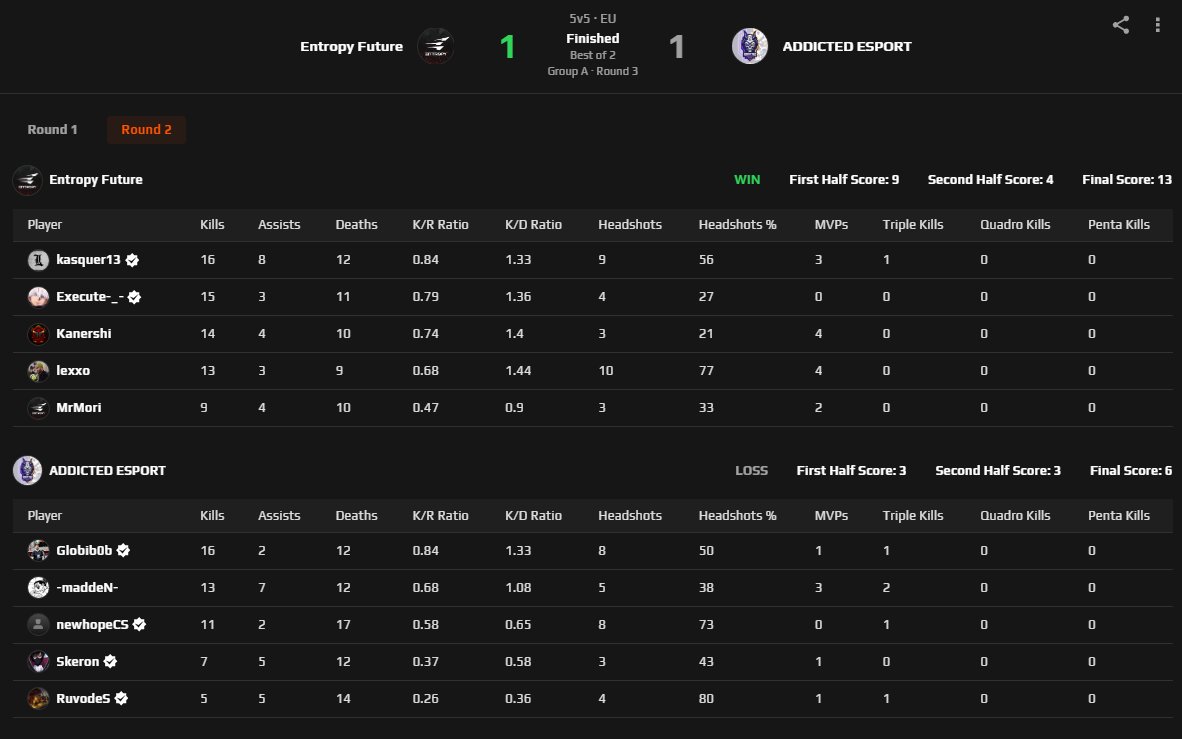Click Headshots % header in ADDICTED ESPORT table
This screenshot has width=1182, height=739.
(x=737, y=516)
